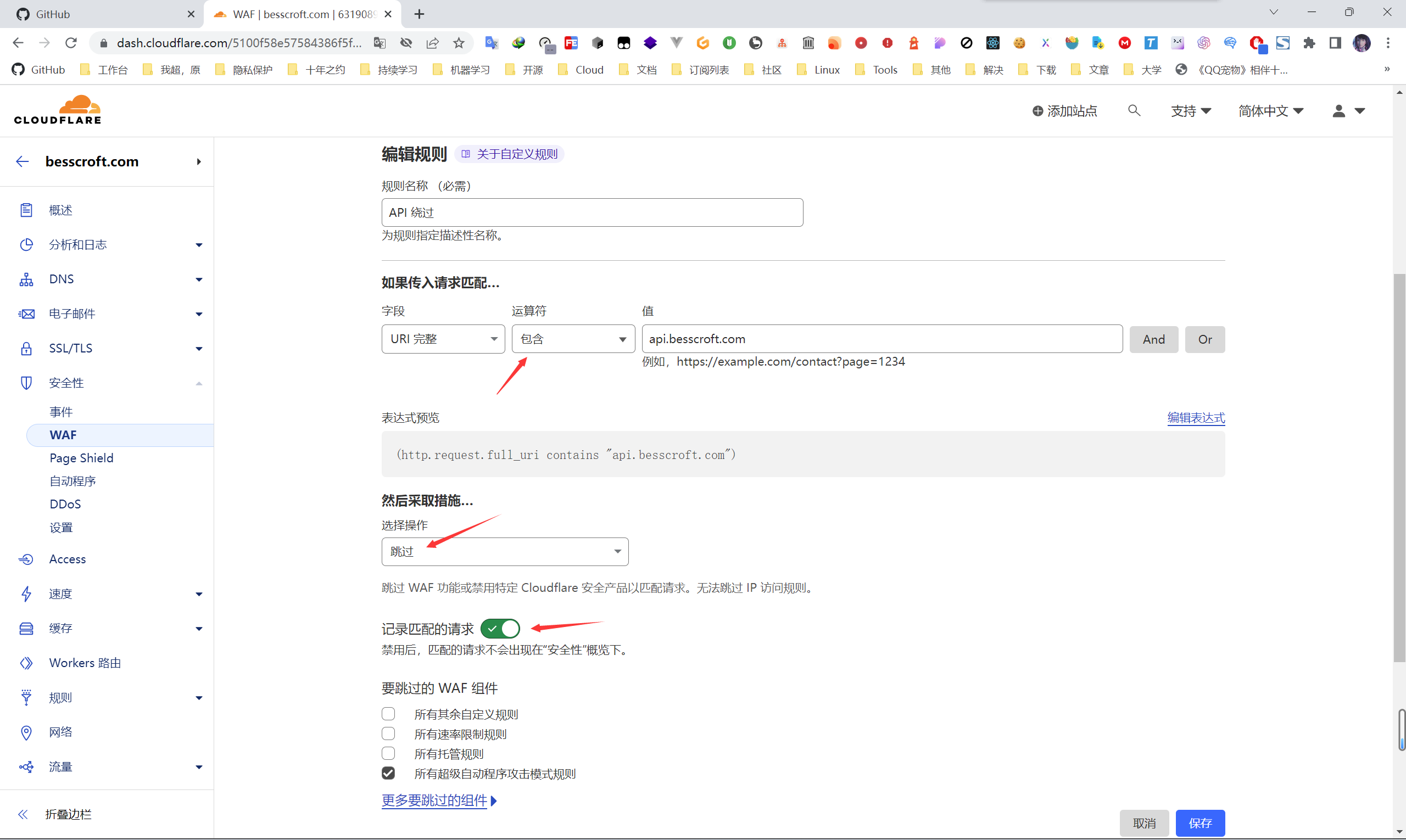Click the 保存 save button

(x=1200, y=823)
